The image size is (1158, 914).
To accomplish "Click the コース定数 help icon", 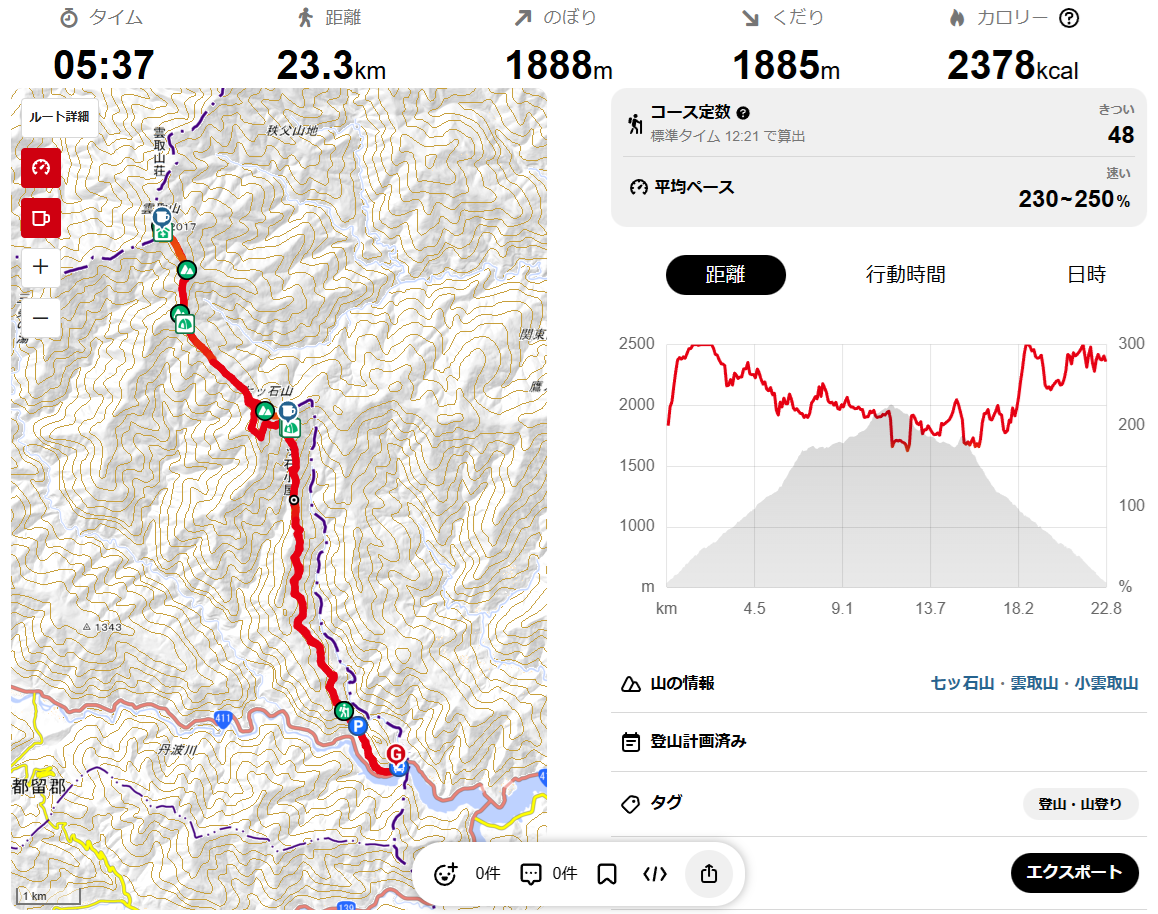I will click(x=743, y=113).
